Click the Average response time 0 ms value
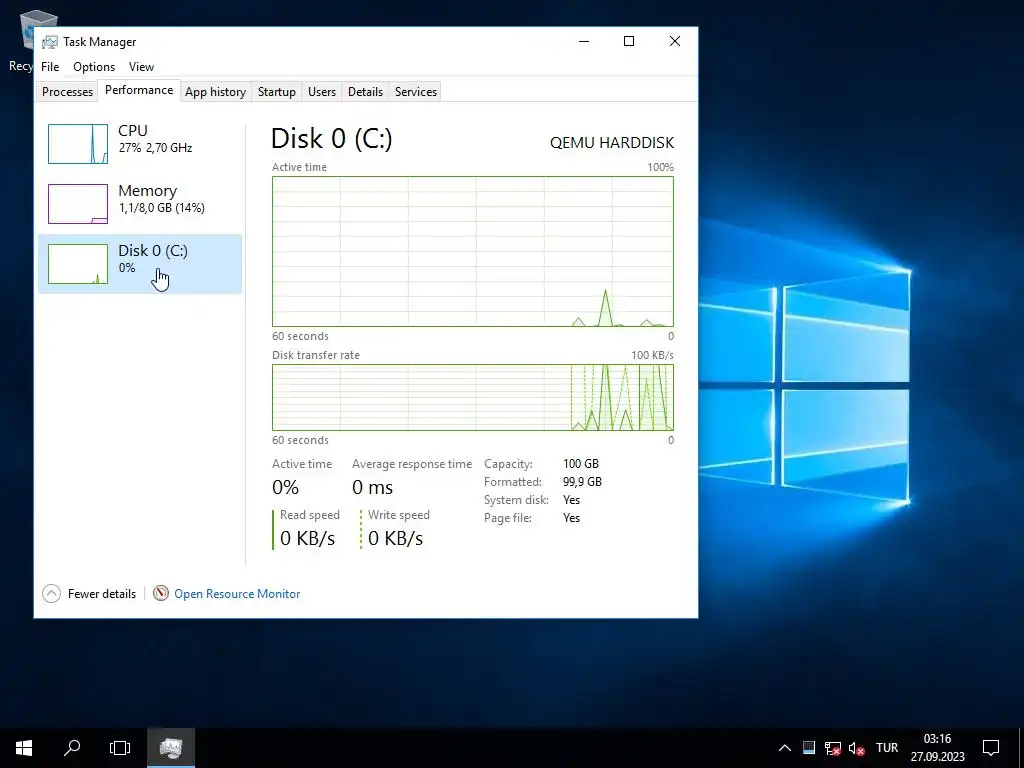This screenshot has width=1024, height=768. tap(373, 487)
